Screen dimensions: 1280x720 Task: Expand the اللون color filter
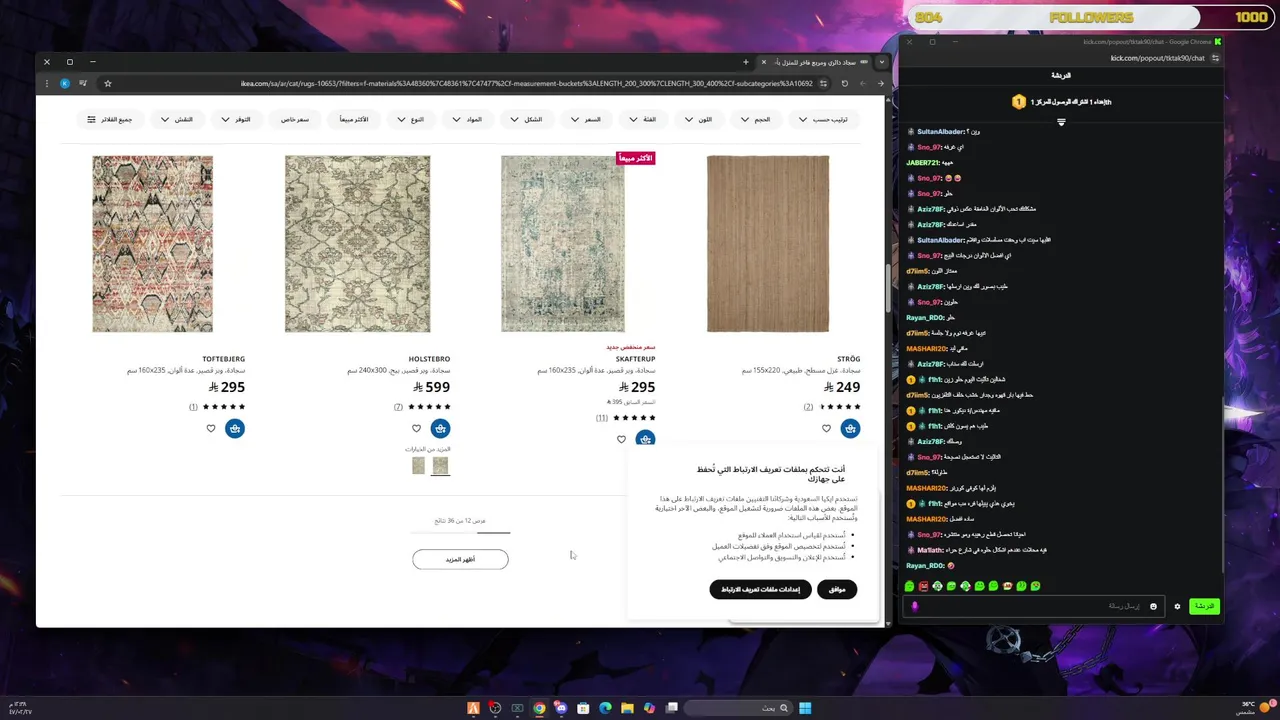click(698, 119)
